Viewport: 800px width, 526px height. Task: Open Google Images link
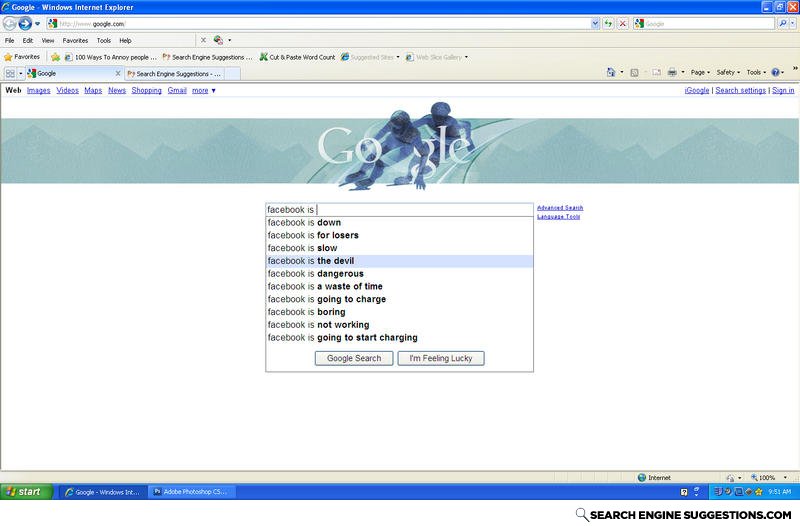tap(38, 90)
